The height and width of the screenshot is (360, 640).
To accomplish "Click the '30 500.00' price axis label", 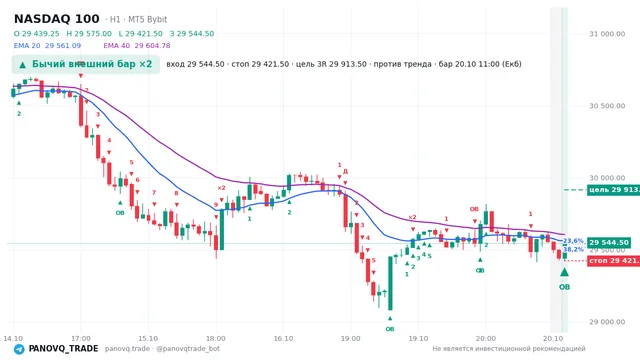I will point(607,106).
